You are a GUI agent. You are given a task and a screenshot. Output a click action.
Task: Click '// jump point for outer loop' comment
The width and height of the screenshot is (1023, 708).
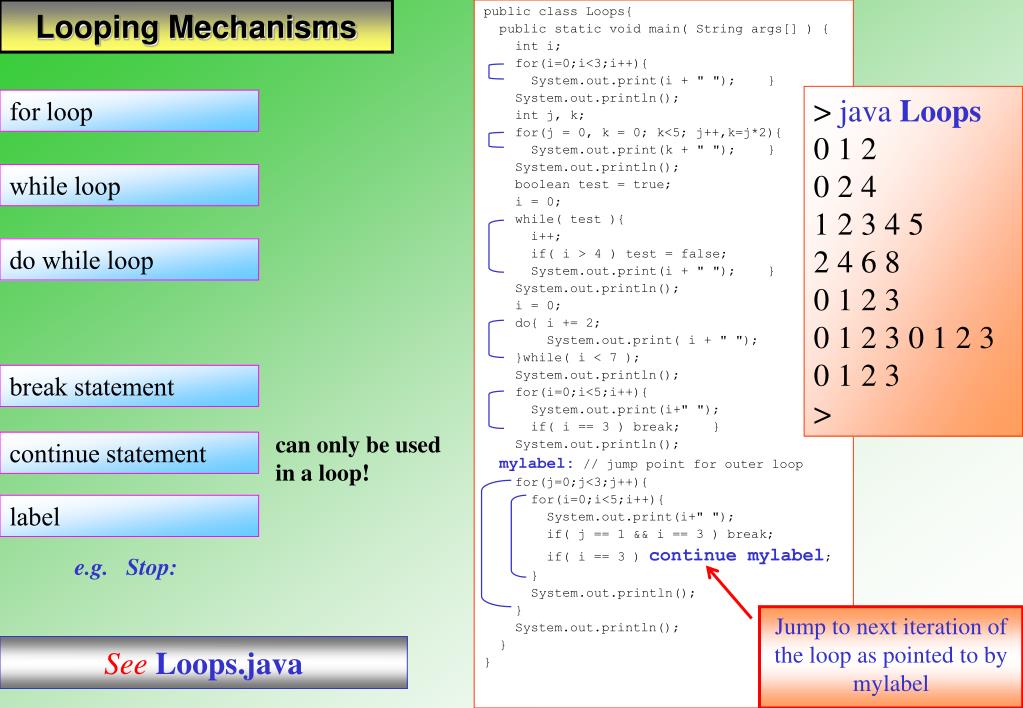point(694,464)
